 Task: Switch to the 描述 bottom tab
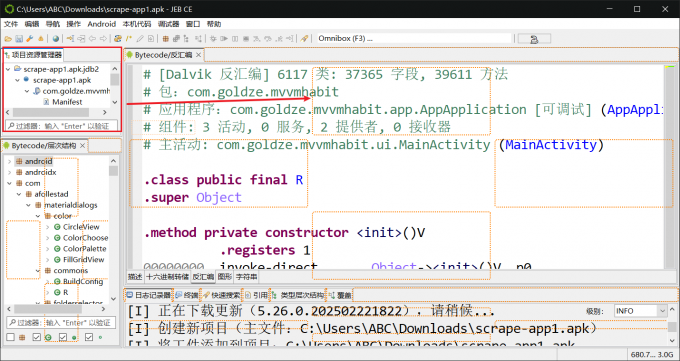tap(135, 277)
